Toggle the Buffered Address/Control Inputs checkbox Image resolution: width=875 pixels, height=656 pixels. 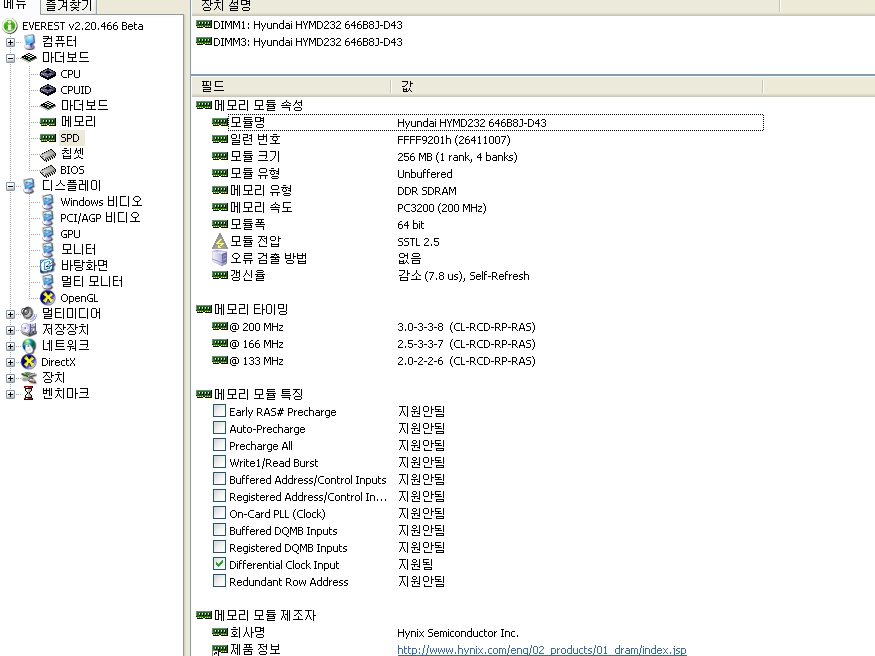(220, 479)
